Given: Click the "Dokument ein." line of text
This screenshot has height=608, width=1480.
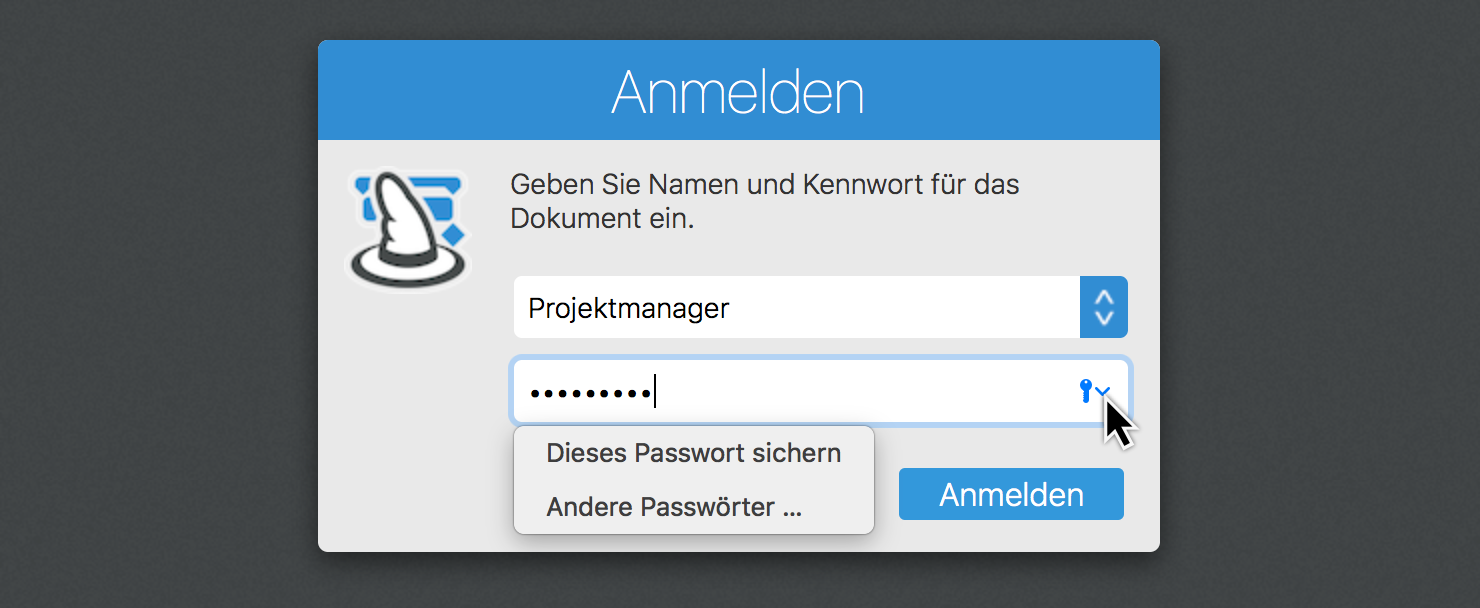Looking at the screenshot, I should (602, 218).
